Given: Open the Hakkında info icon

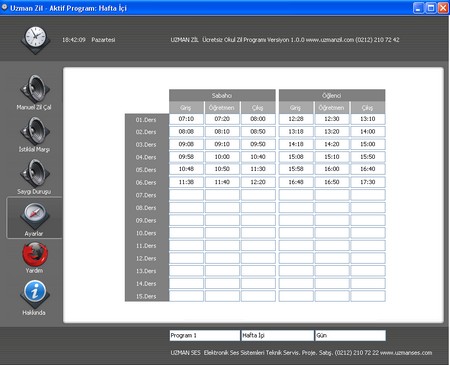Looking at the screenshot, I should (x=35, y=294).
